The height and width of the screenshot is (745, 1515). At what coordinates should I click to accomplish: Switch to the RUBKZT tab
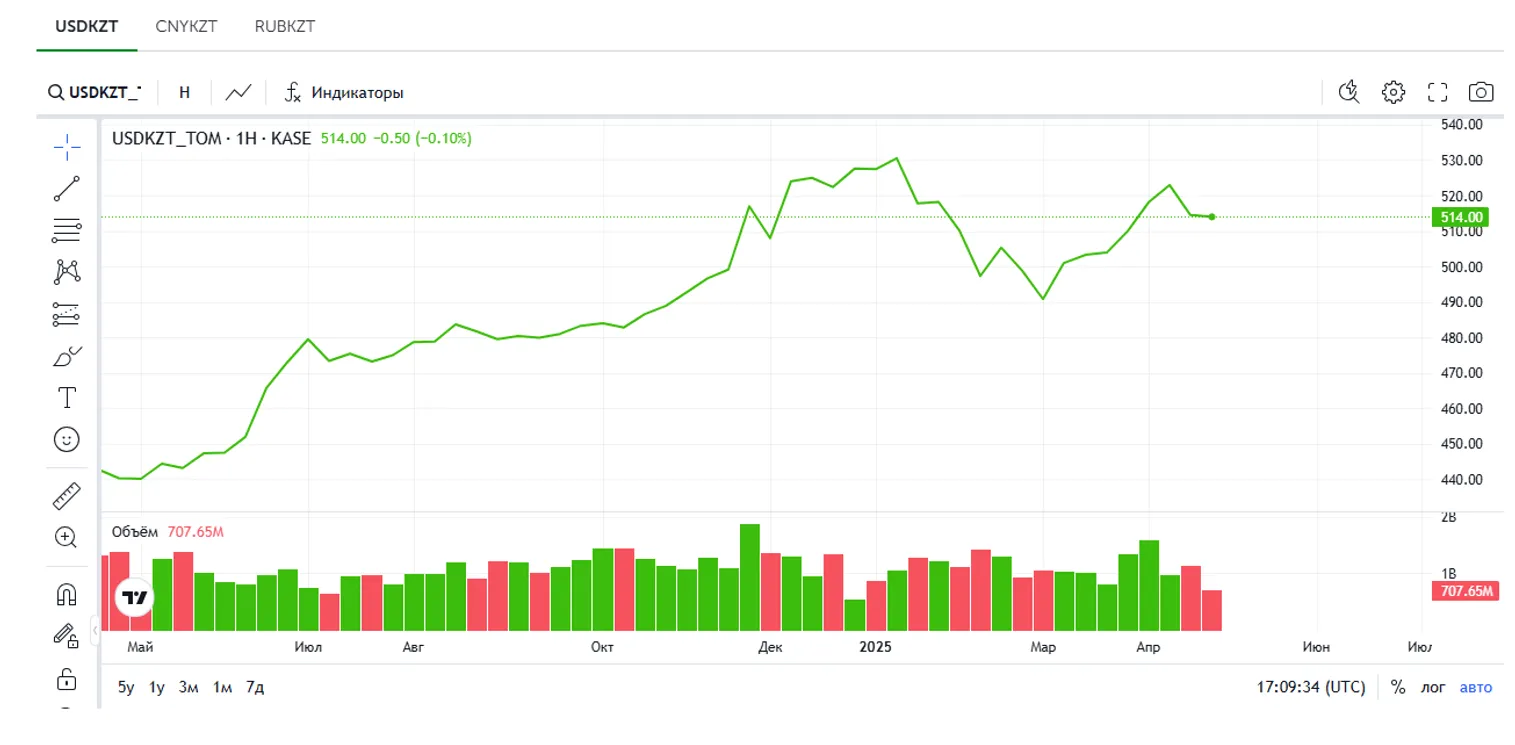pos(285,26)
